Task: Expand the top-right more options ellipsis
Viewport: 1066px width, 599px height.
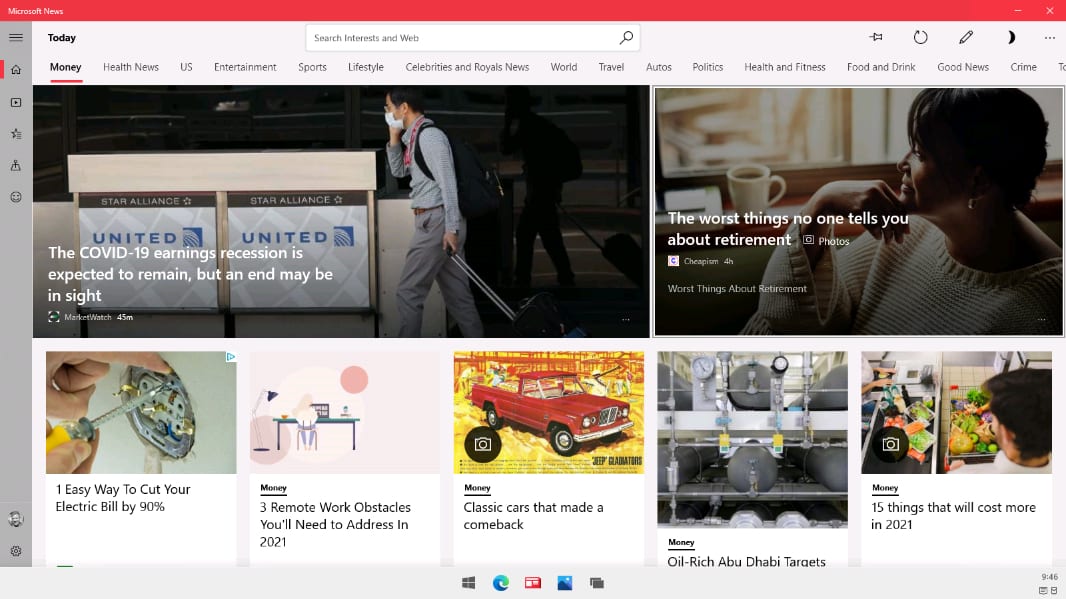Action: coord(1049,38)
